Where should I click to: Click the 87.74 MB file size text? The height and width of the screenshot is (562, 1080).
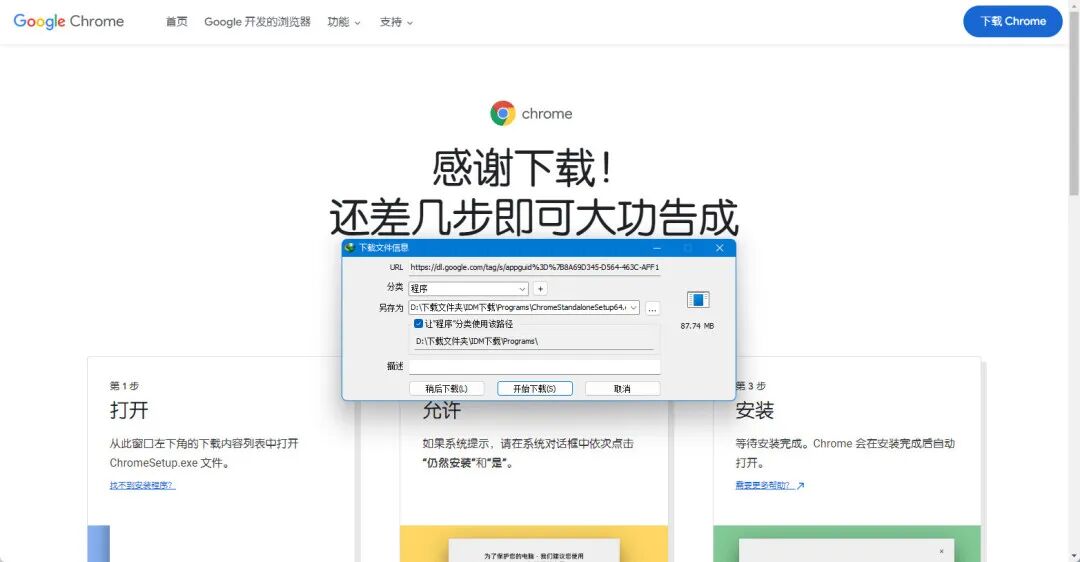coord(697,326)
